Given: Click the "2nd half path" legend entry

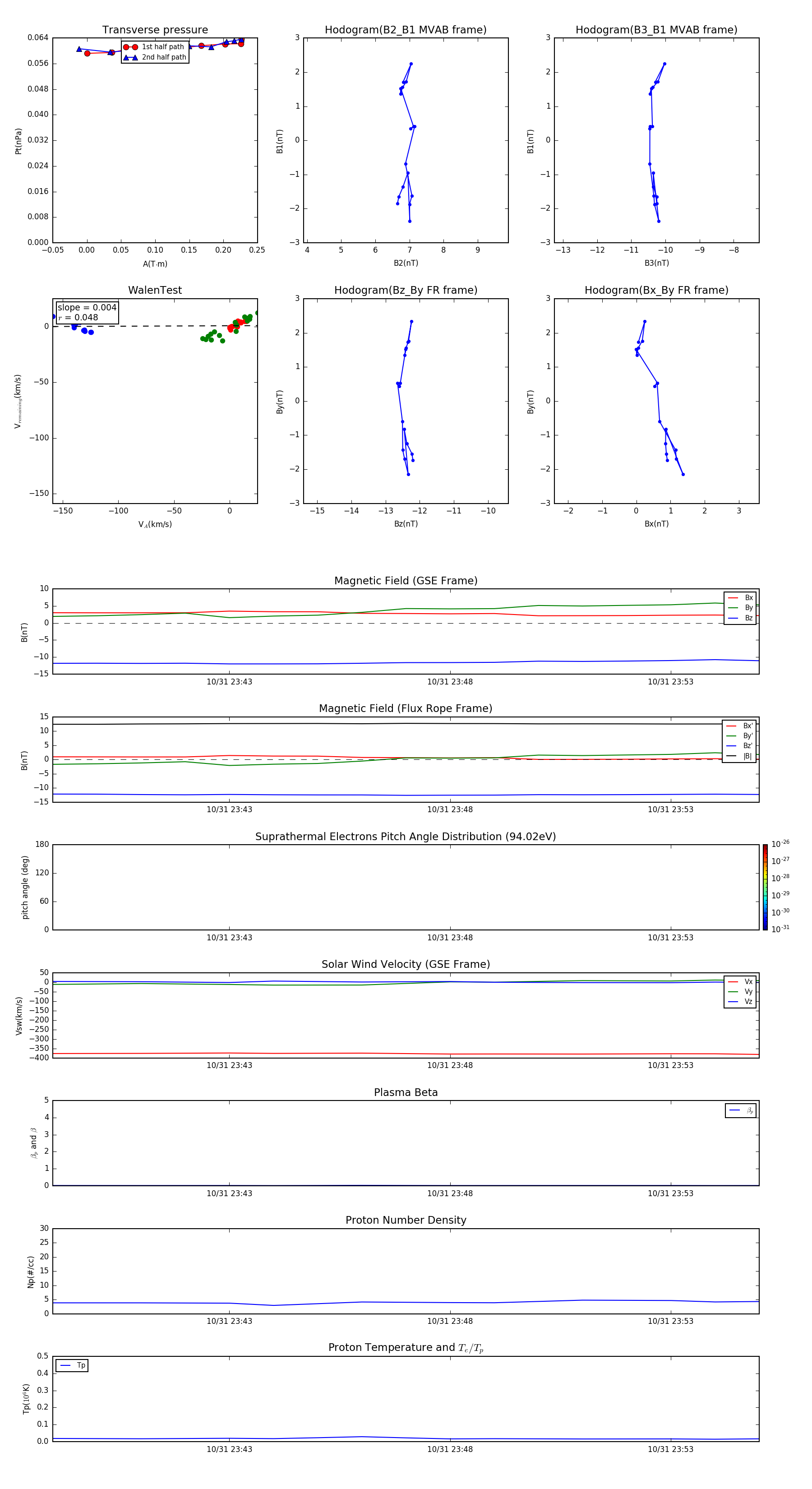Looking at the screenshot, I should click(154, 57).
